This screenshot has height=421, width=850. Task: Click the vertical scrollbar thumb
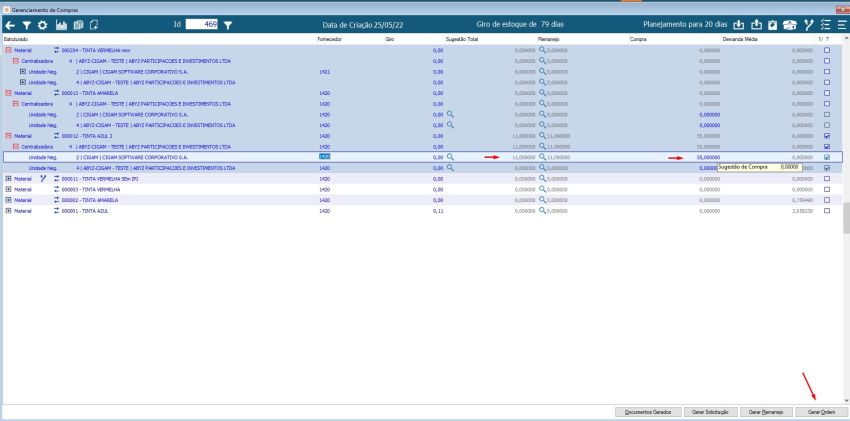[846, 218]
